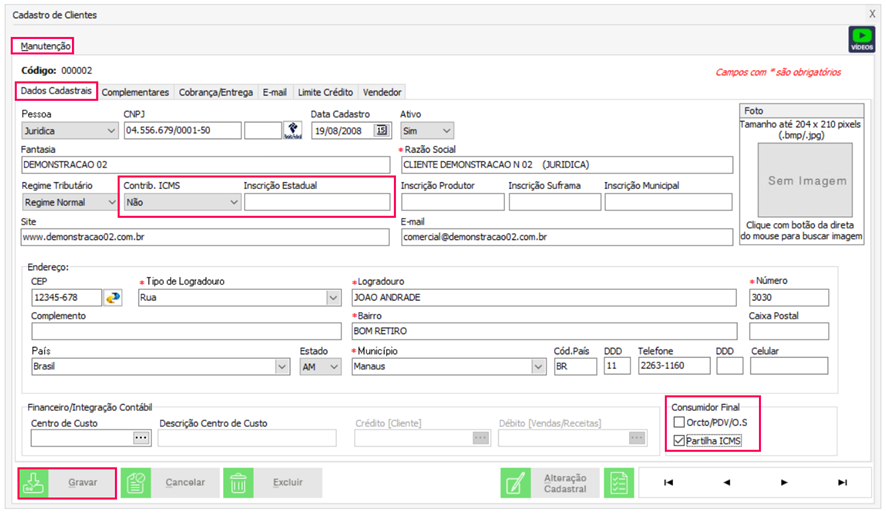This screenshot has width=886, height=513.
Task: Expand the Município dropdown
Action: pos(538,367)
